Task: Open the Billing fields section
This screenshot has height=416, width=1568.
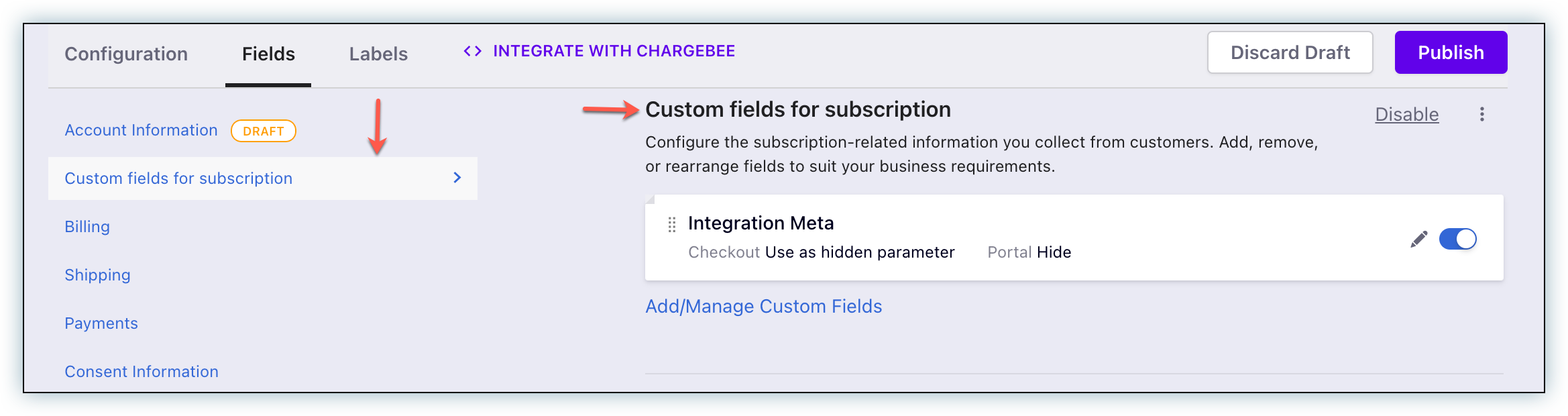Action: [x=87, y=227]
